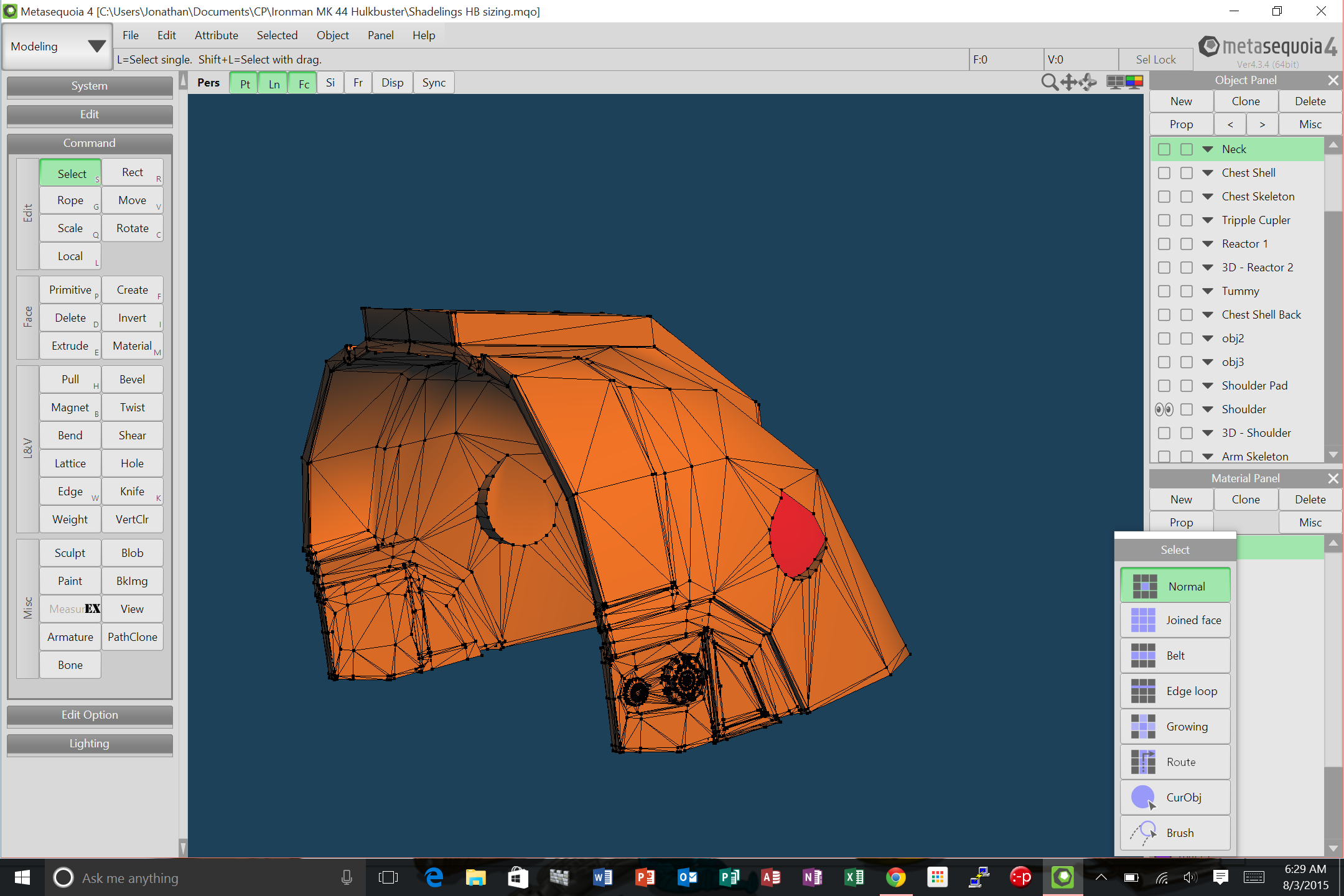Open Word from taskbar
The width and height of the screenshot is (1344, 896).
point(602,877)
